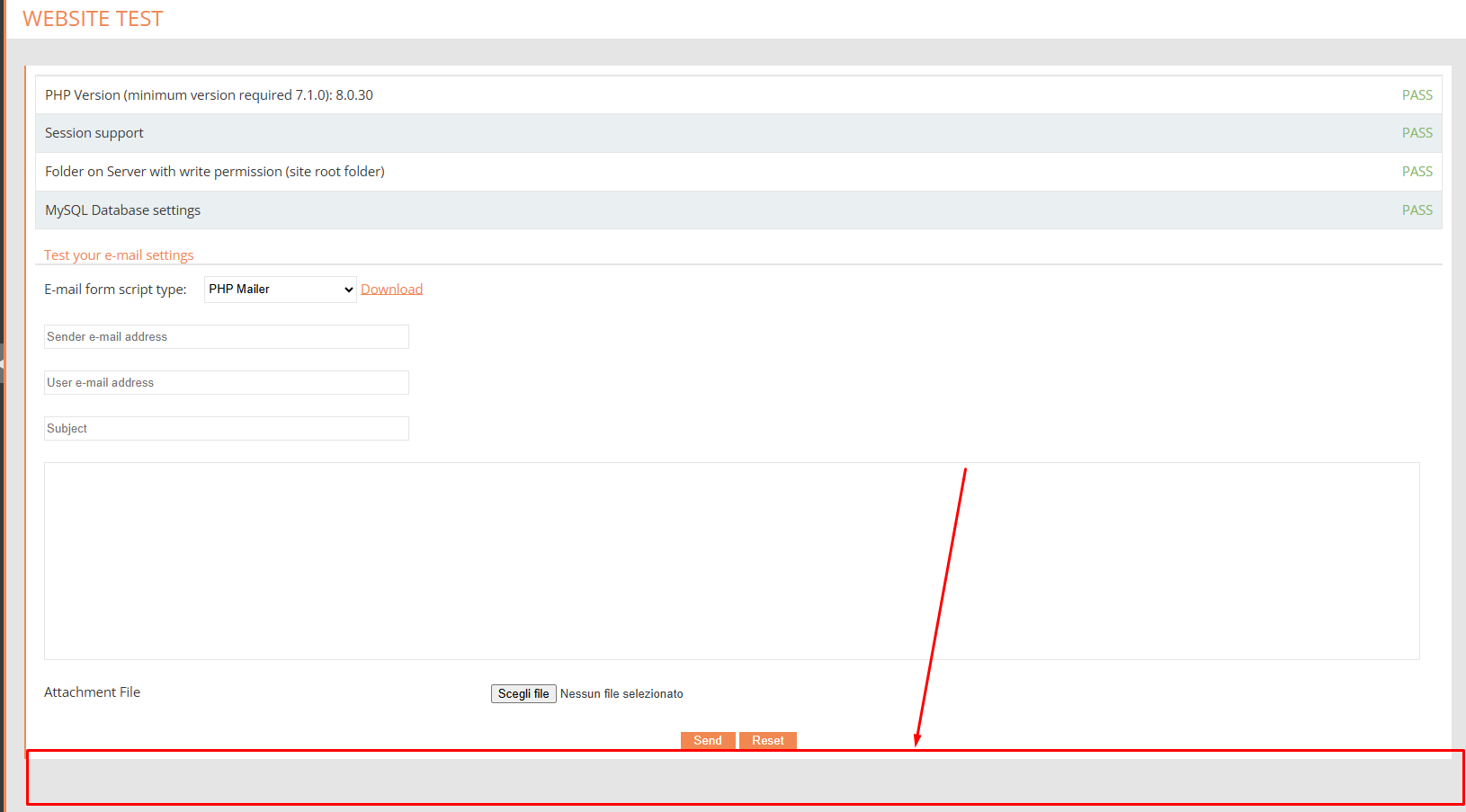This screenshot has height=812, width=1466.
Task: Click the WEBSITE TEST page title
Action: point(93,19)
